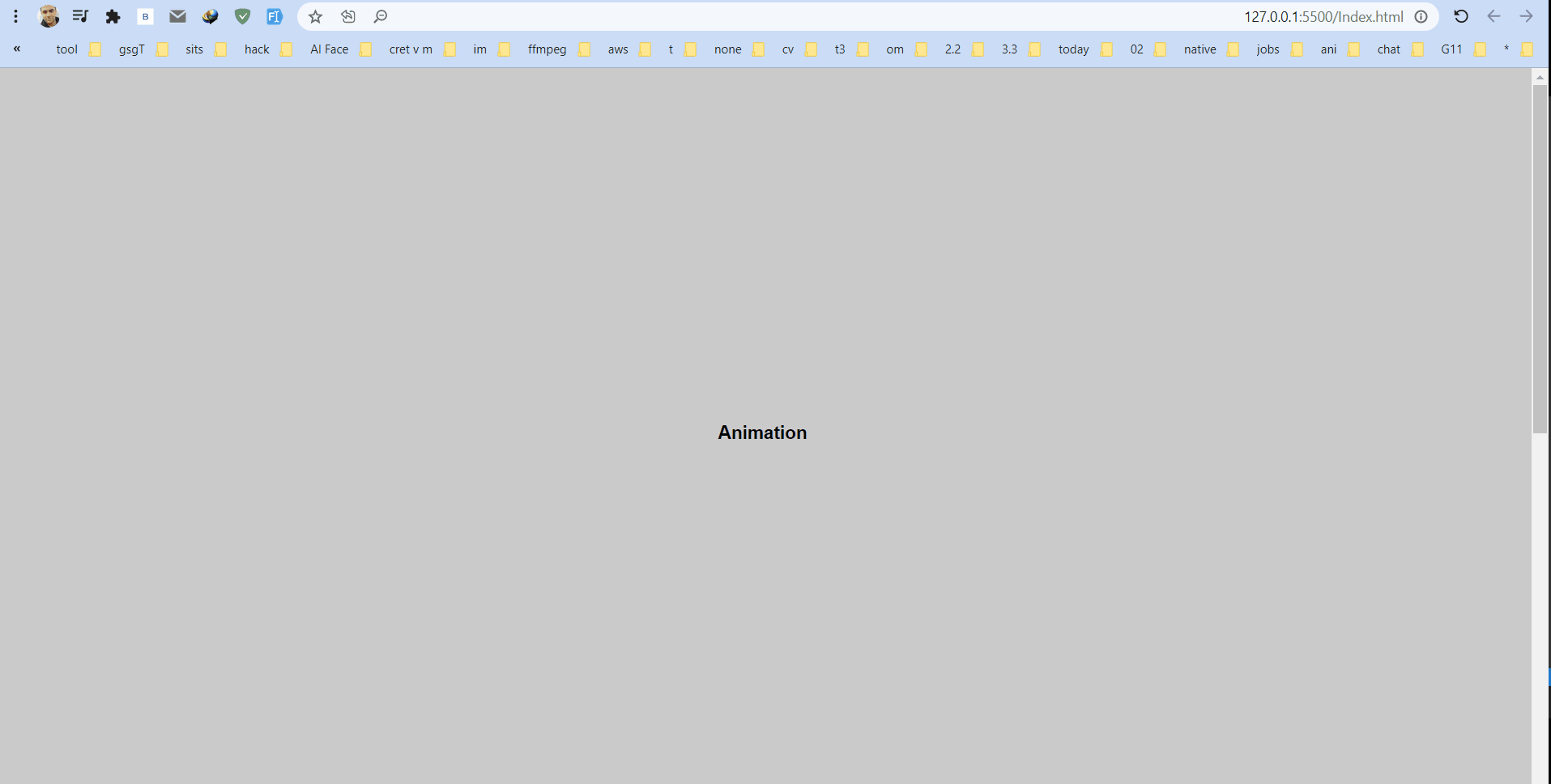Bookmark this page with the star icon
The image size is (1551, 784).
[x=315, y=16]
